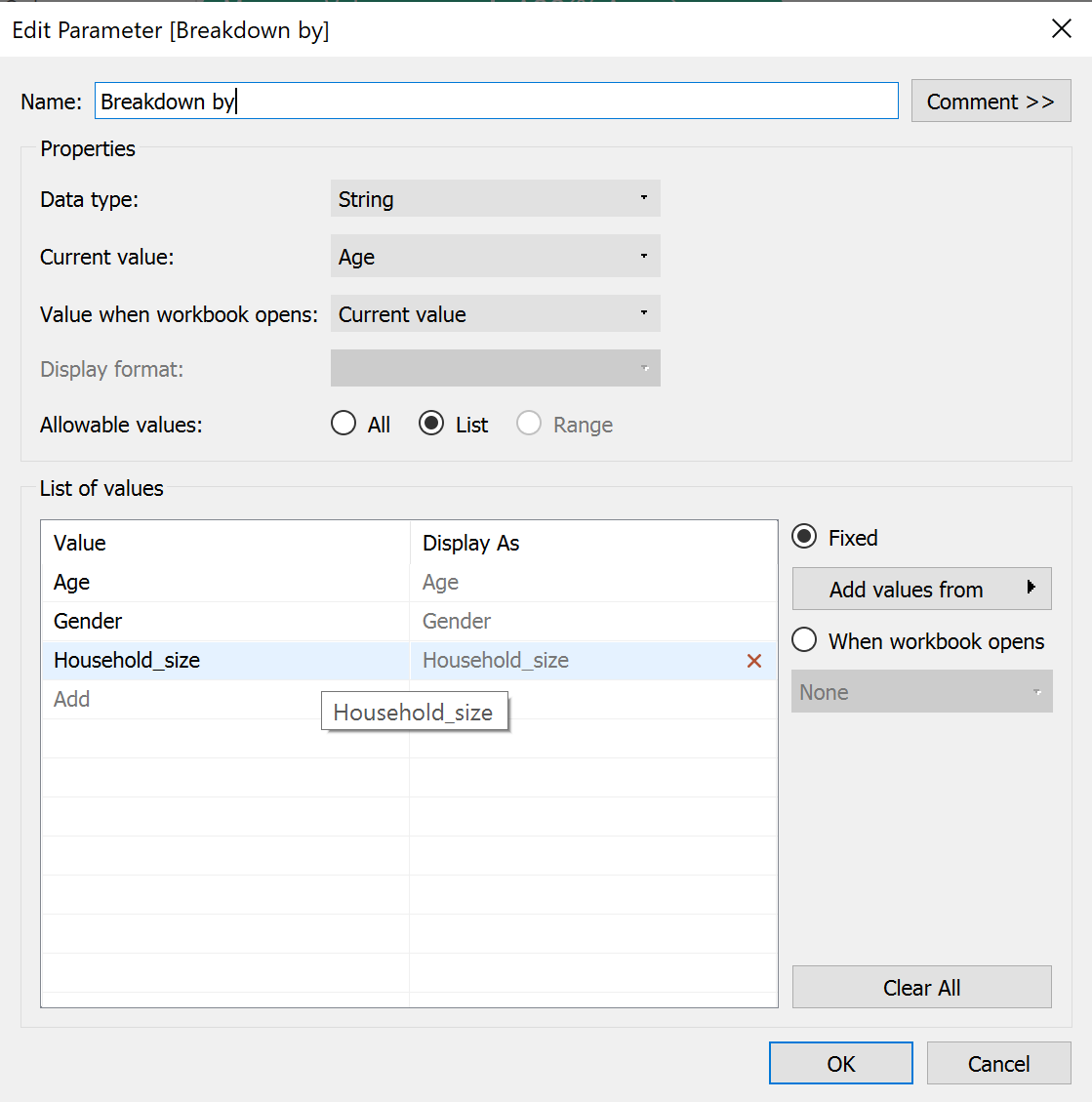Select the Gender value in list
The image size is (1092, 1102).
point(224,622)
